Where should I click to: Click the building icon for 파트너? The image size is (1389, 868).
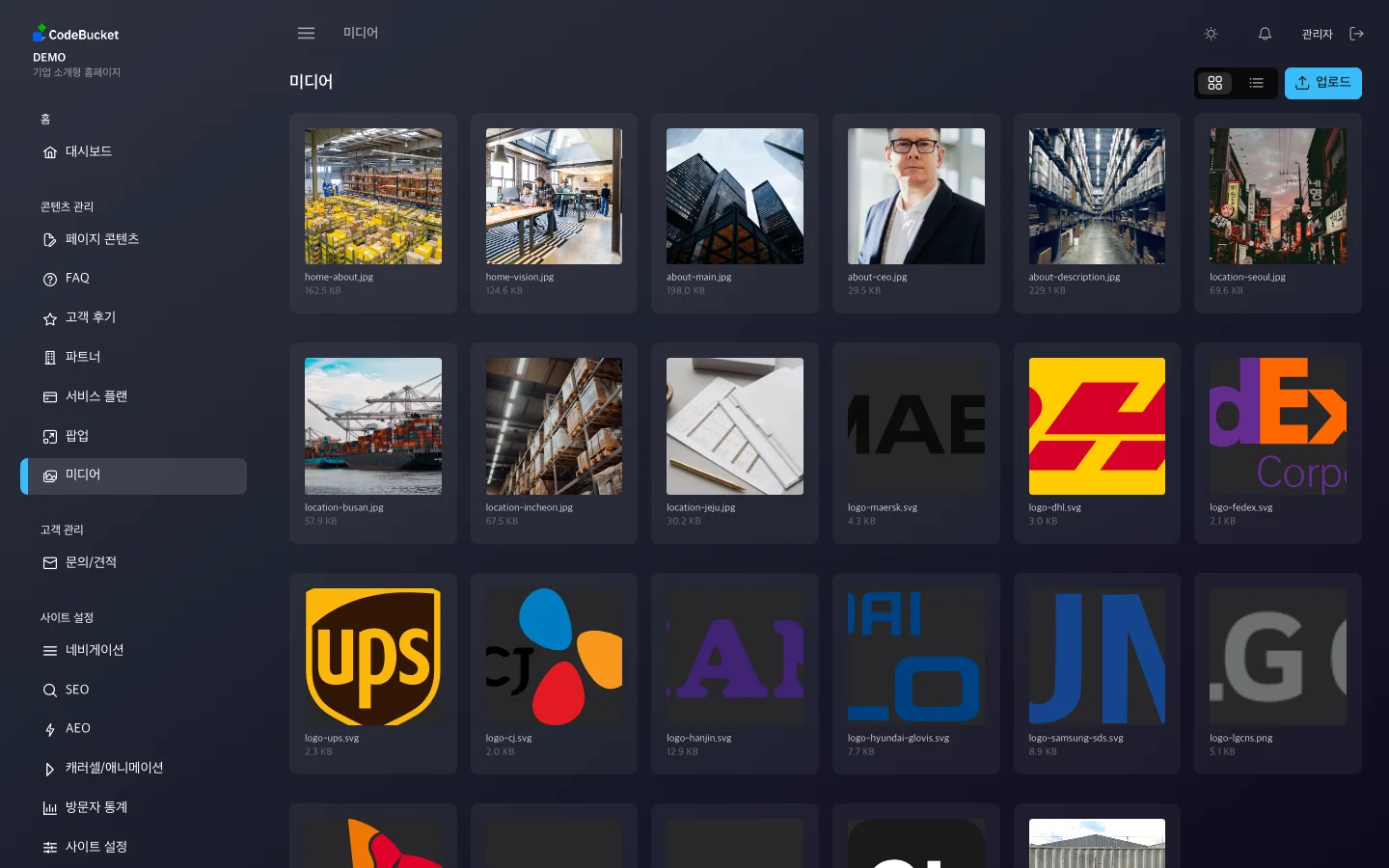(50, 358)
